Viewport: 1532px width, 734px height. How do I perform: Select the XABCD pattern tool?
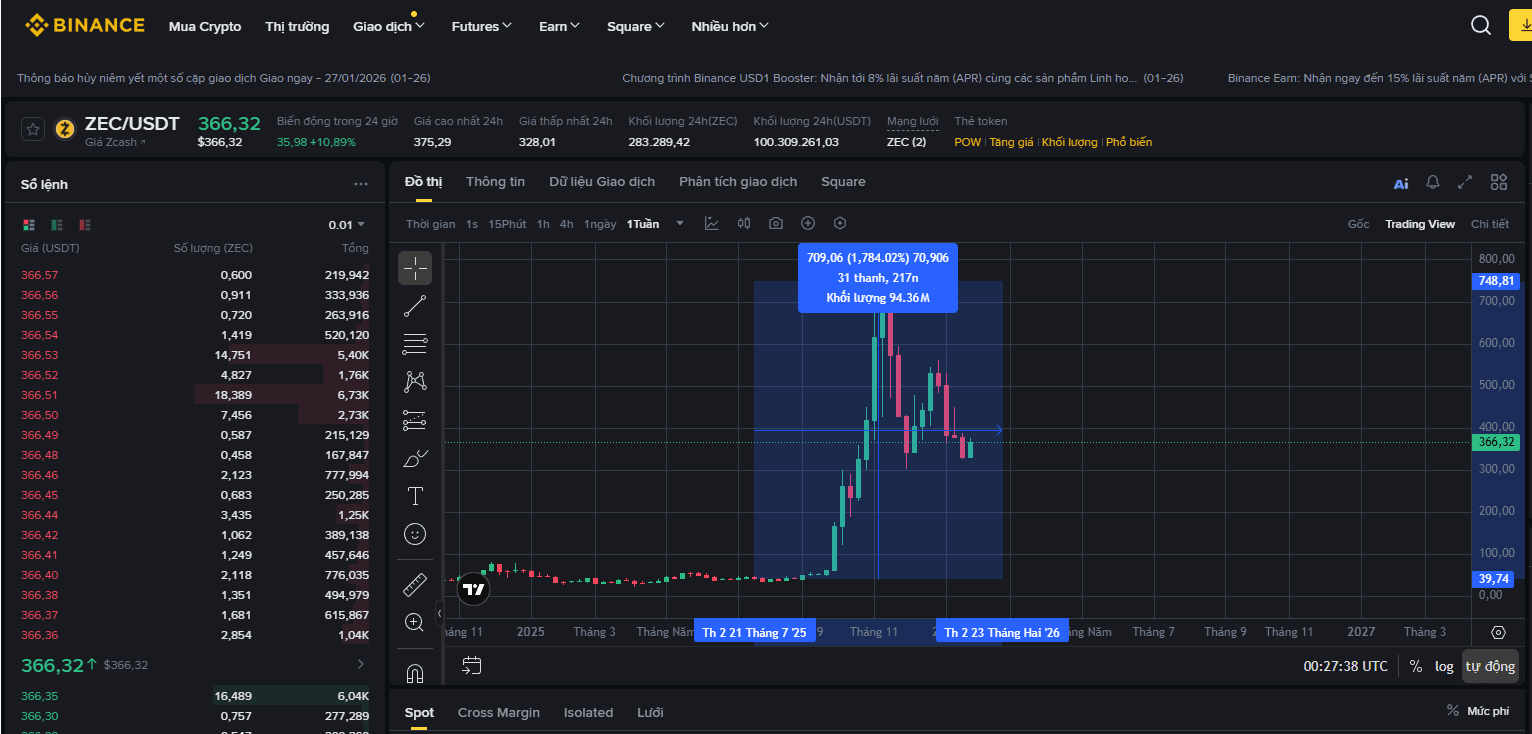pyautogui.click(x=415, y=381)
